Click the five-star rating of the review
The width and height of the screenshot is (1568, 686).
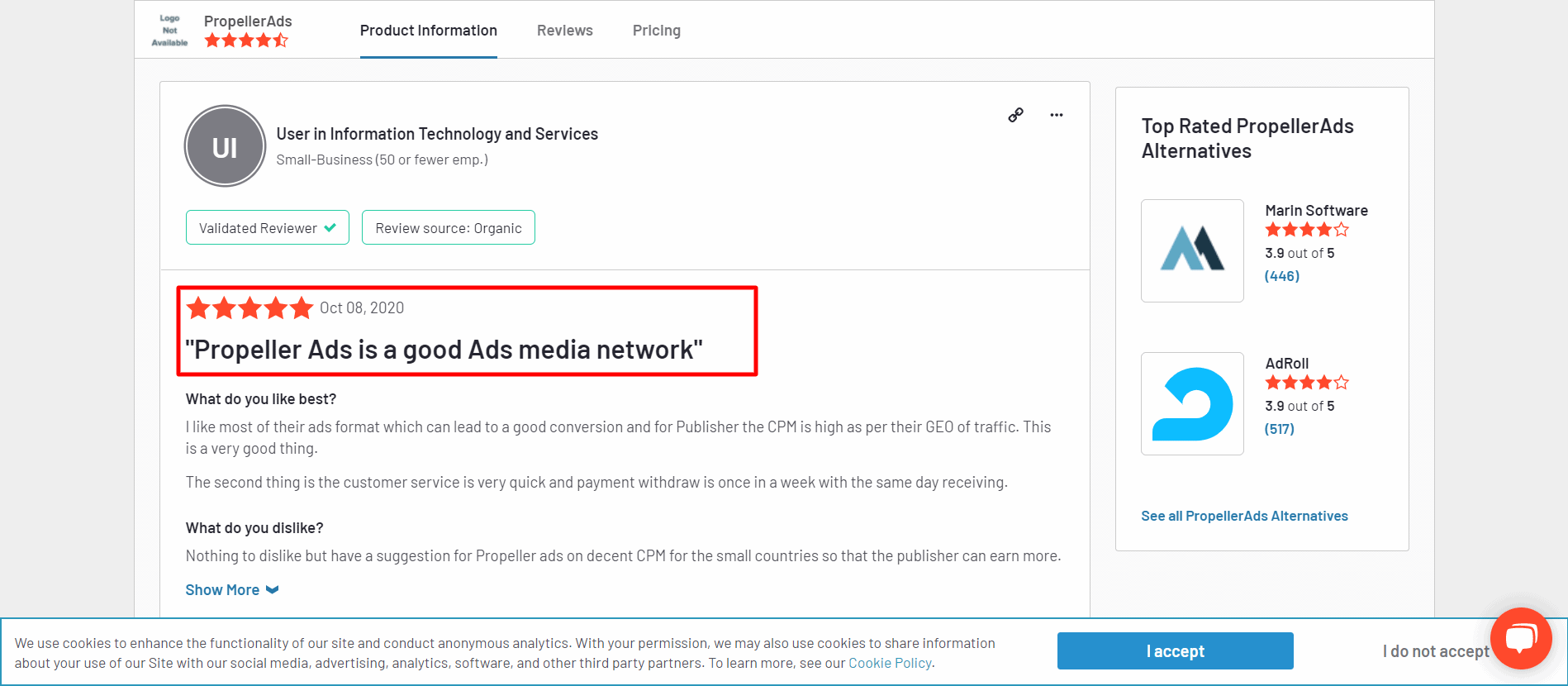pyautogui.click(x=249, y=308)
